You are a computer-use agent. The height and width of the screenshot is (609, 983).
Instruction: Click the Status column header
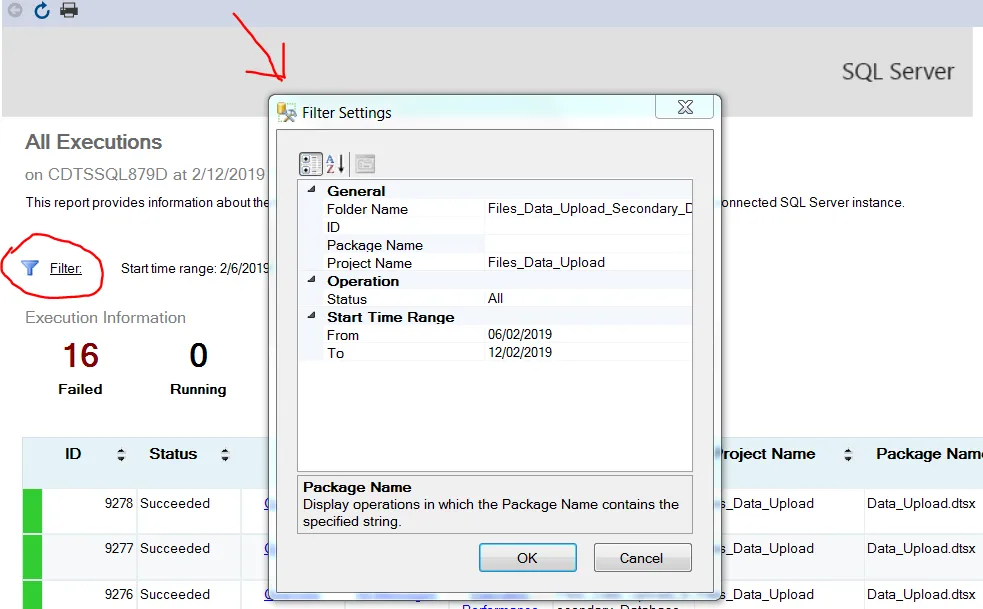point(173,453)
